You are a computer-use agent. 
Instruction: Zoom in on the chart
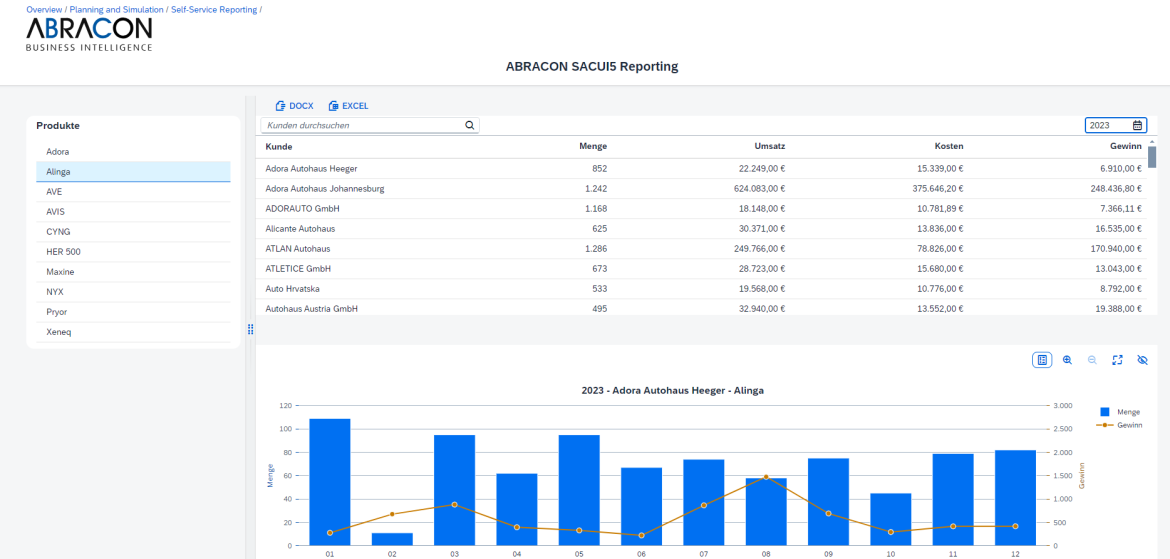pyautogui.click(x=1067, y=360)
